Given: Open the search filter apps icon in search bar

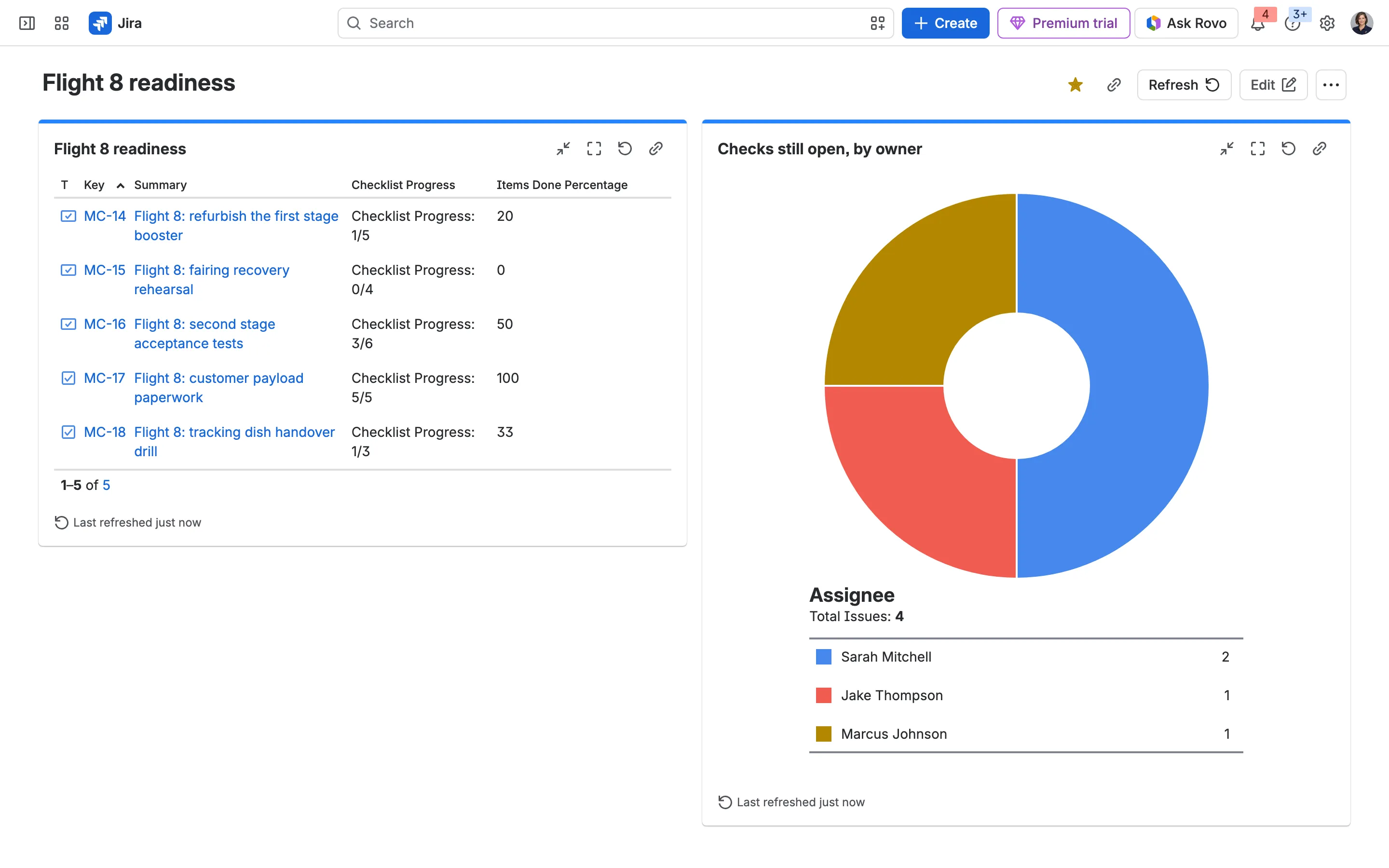Looking at the screenshot, I should 877,23.
